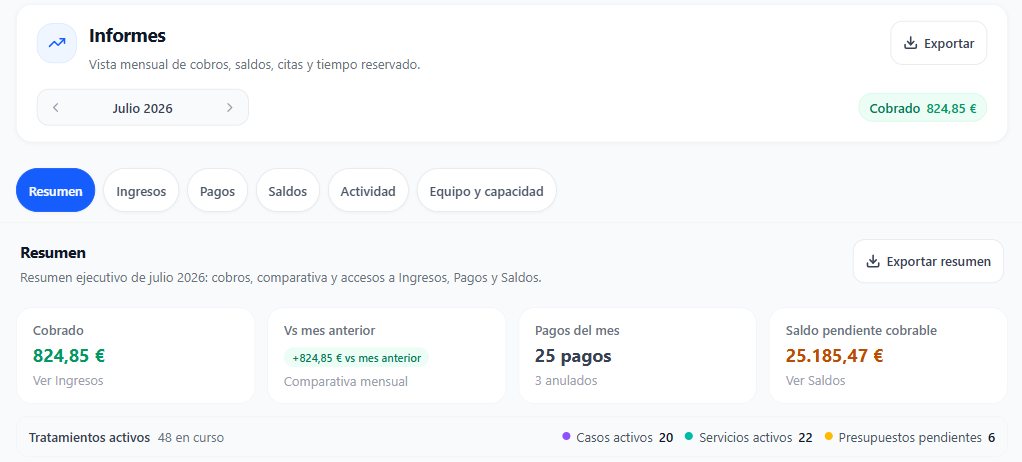Image resolution: width=1022 pixels, height=462 pixels.
Task: Click the yellow Presupuestos pendientes dot
Action: 828,437
